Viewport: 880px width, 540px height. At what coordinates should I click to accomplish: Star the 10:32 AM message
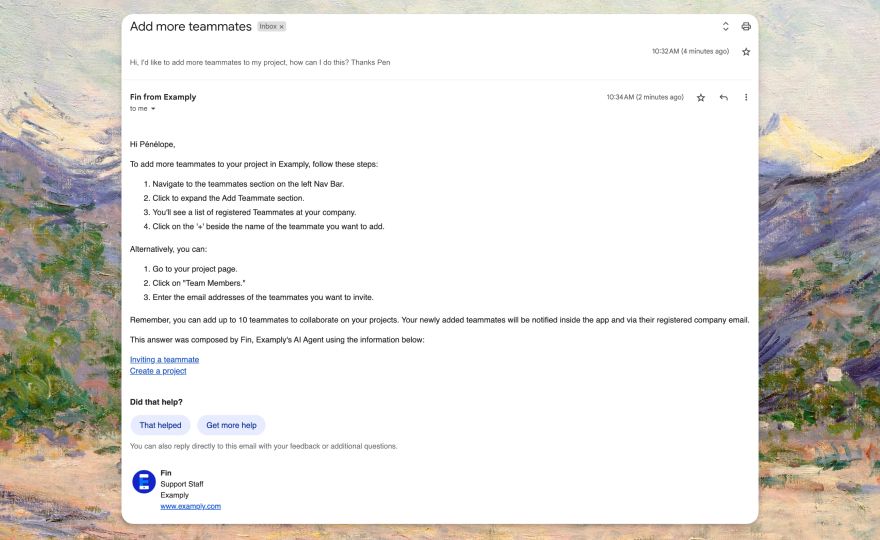746,51
